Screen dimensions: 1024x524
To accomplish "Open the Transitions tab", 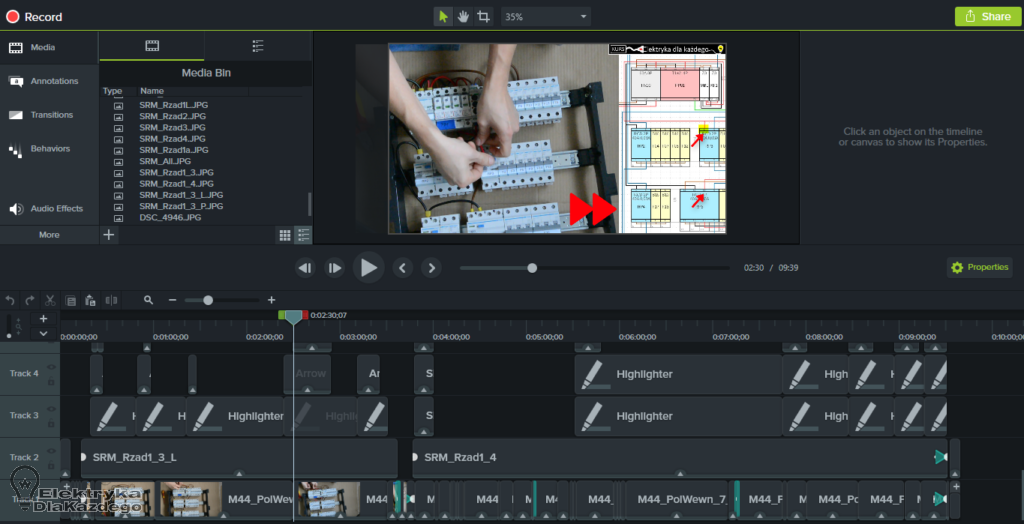I will [48, 115].
